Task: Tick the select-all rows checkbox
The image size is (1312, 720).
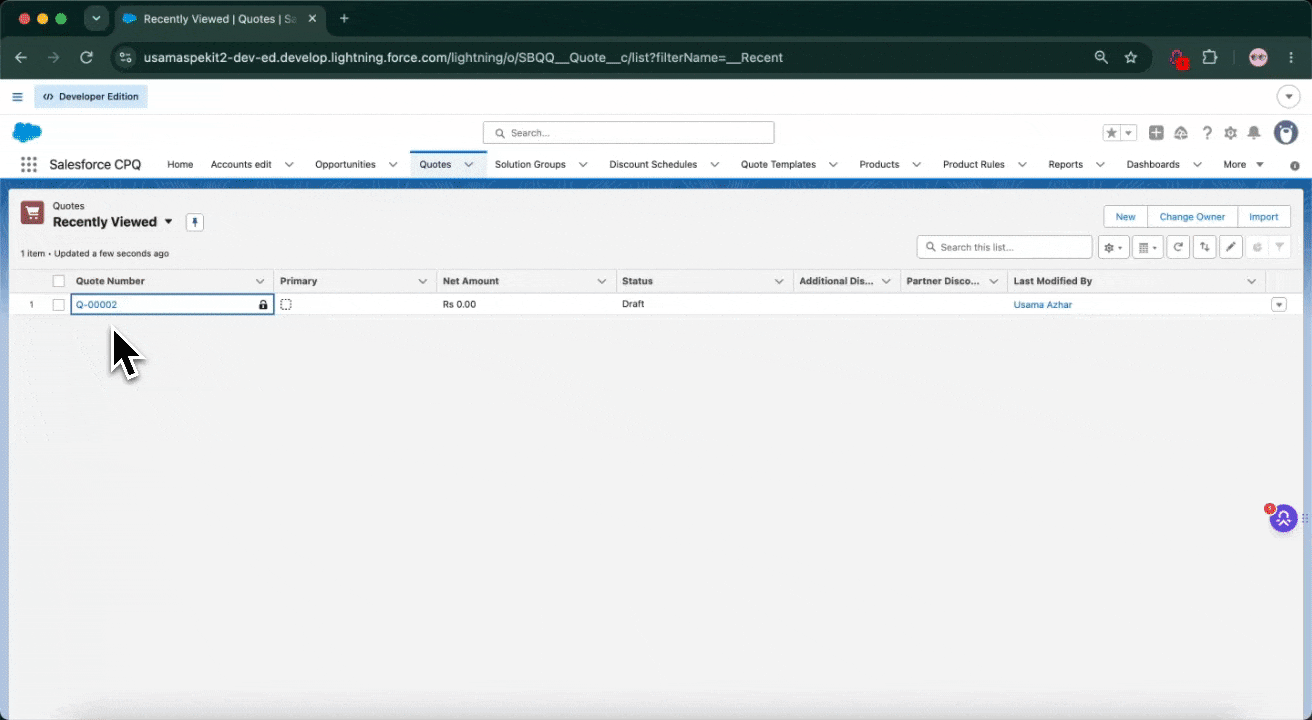Action: click(x=59, y=282)
